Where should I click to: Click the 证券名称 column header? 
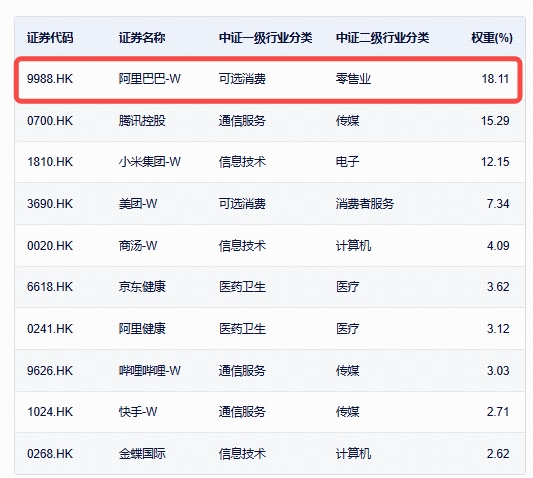pyautogui.click(x=142, y=38)
